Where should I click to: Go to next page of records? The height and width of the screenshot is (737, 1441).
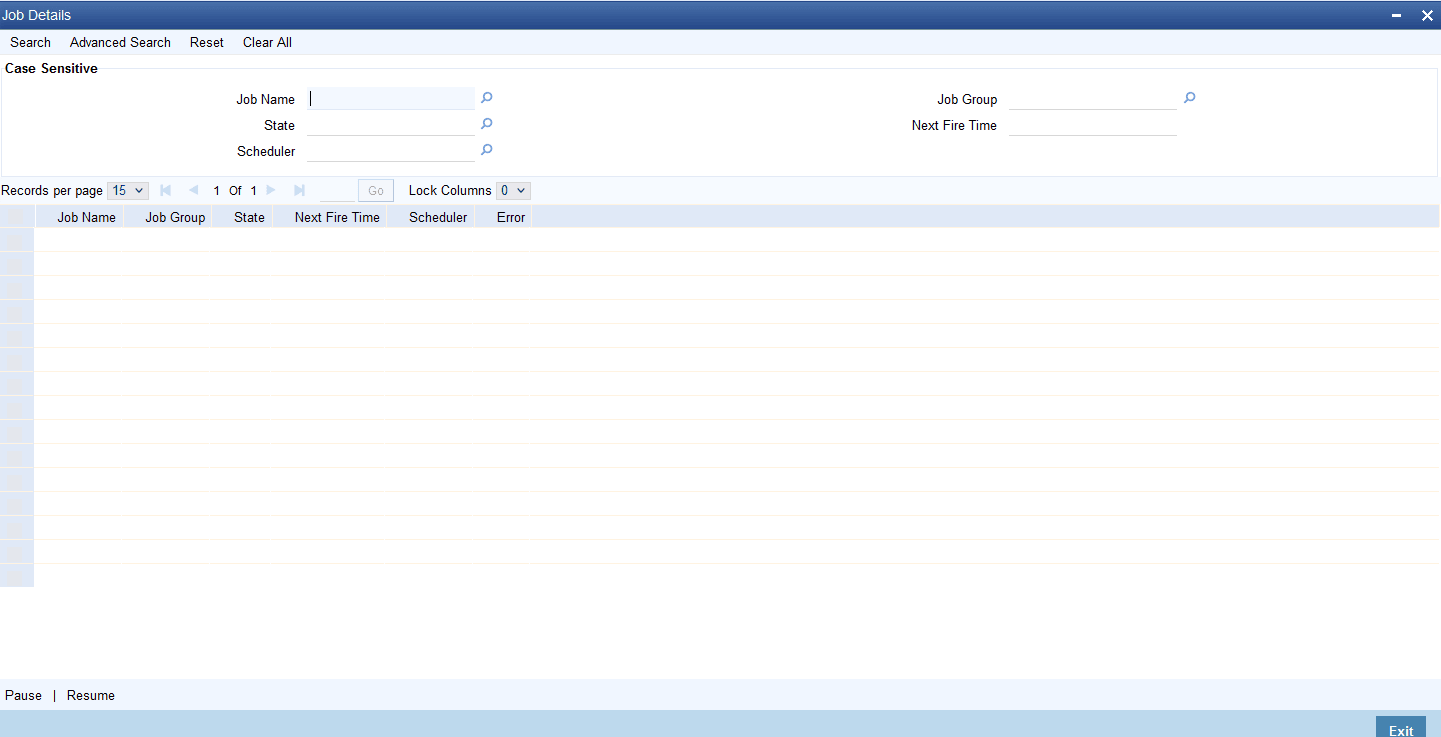271,190
